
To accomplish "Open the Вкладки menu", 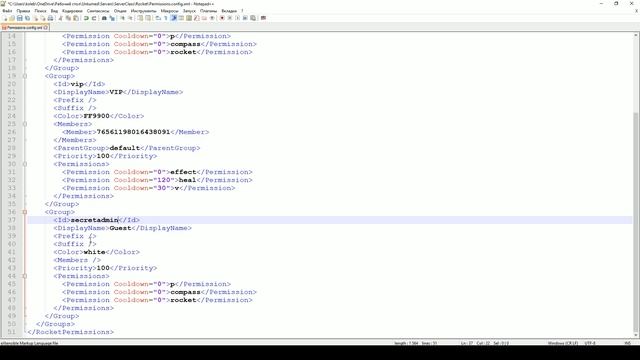I will click(229, 11).
